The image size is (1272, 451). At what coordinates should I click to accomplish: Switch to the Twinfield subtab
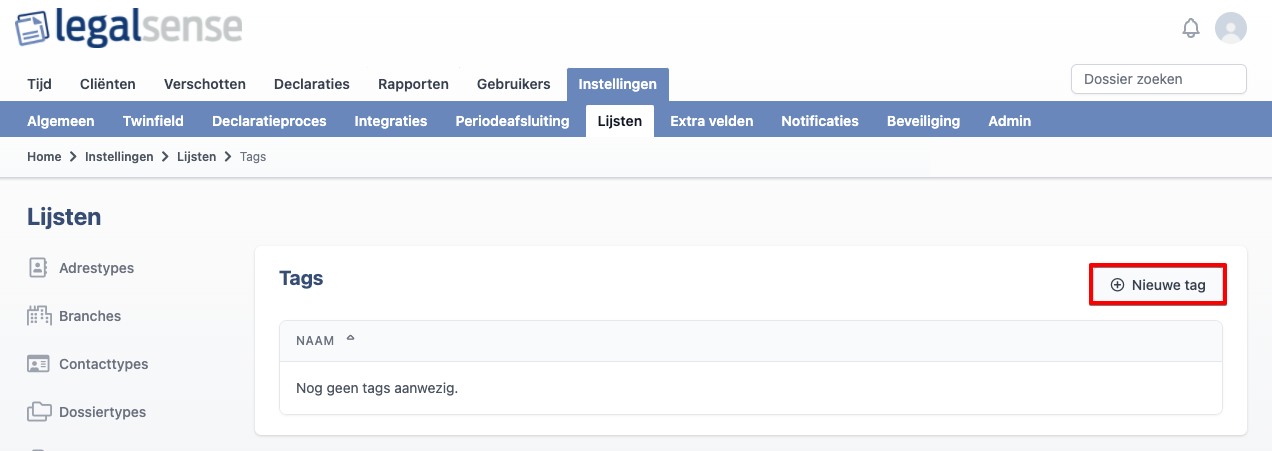(x=153, y=121)
